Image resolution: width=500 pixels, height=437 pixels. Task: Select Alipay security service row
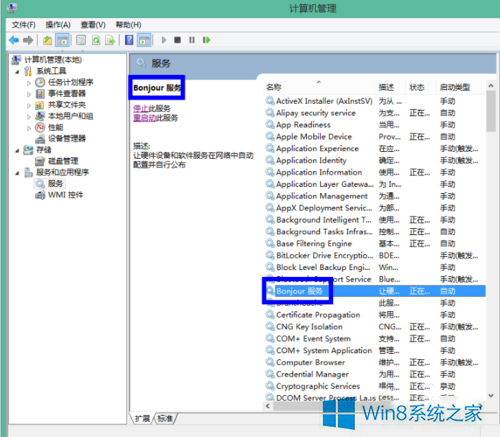point(375,113)
